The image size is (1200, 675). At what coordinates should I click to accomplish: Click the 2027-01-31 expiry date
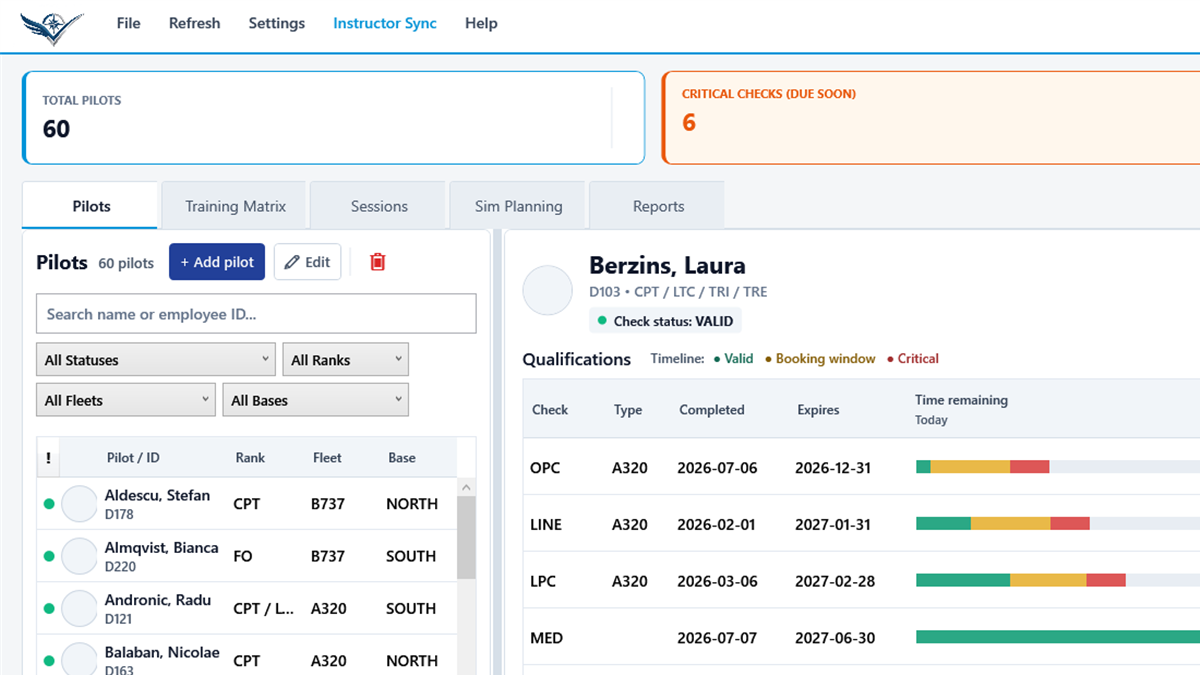[833, 524]
